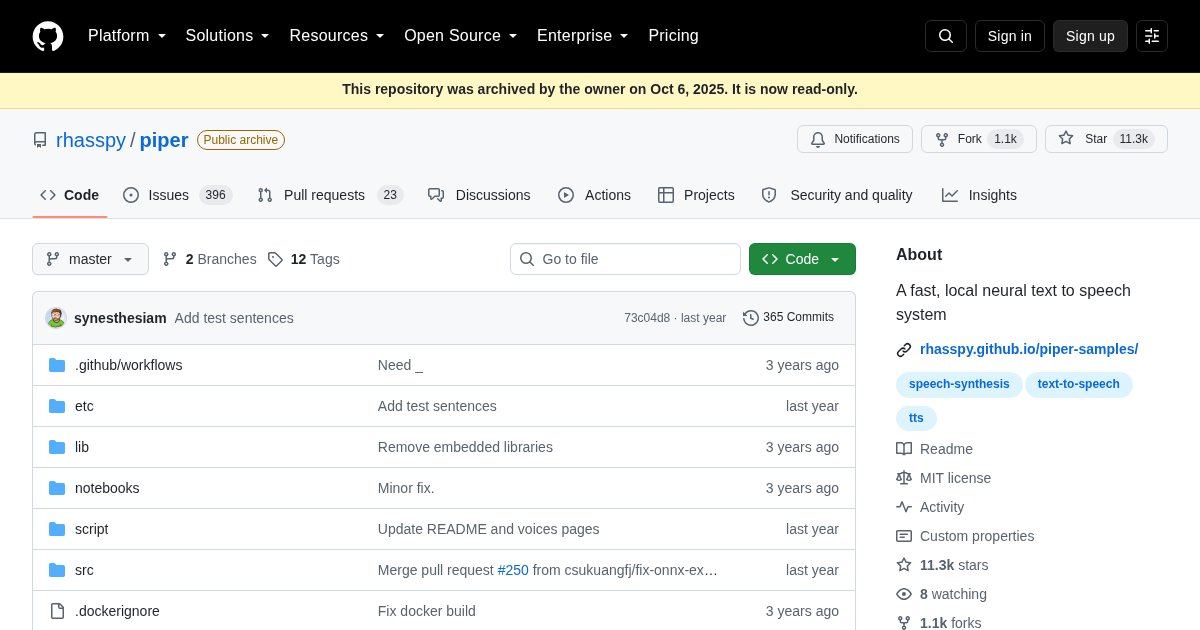Click the notebooks folder icon
This screenshot has height=630, width=1200.
(x=57, y=488)
